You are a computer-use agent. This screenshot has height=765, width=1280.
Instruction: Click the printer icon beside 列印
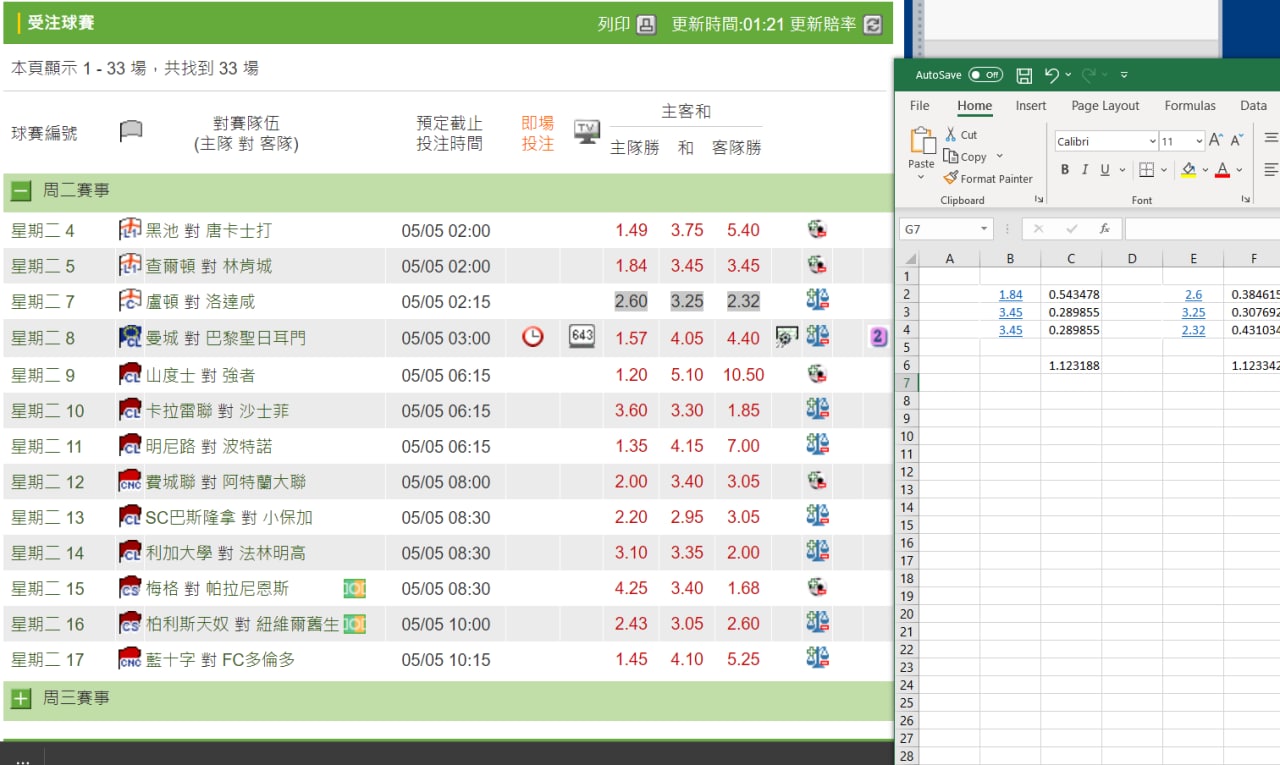pos(647,25)
